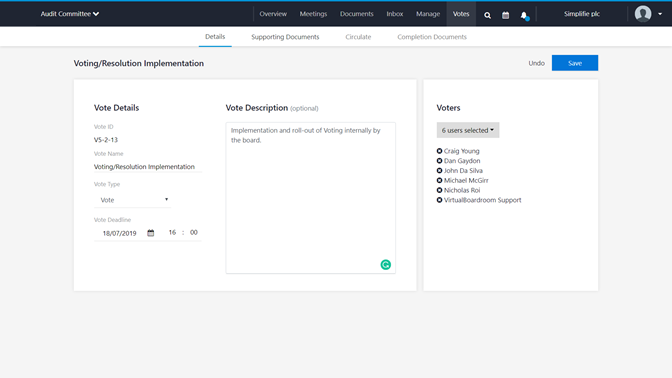
Task: Remove voter VirtualBoardroom Support
Action: 439,200
